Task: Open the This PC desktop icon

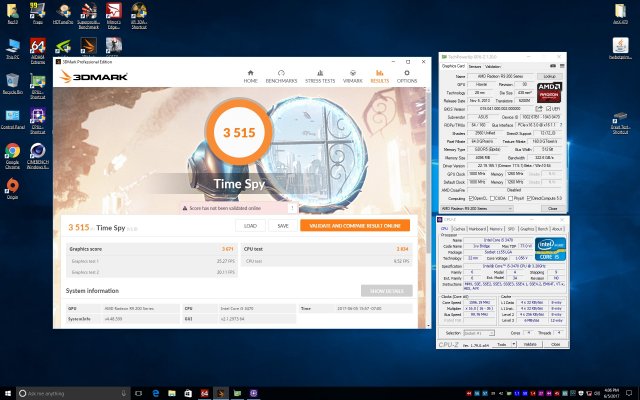Action: tap(12, 49)
